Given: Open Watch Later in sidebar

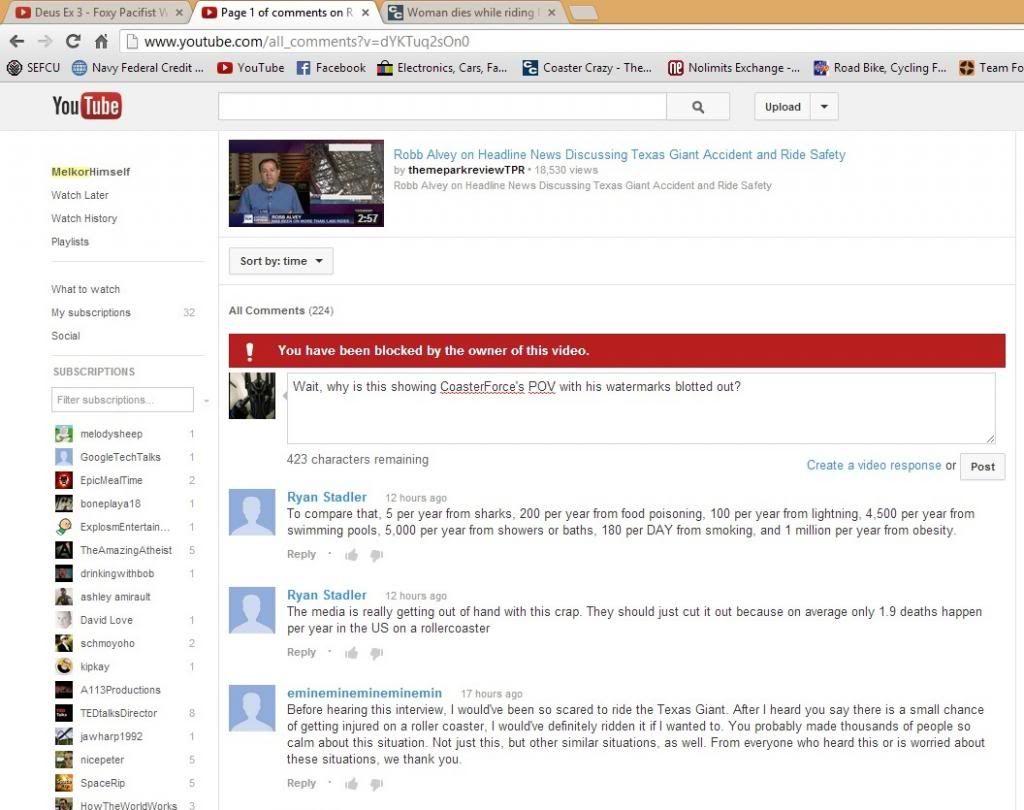Looking at the screenshot, I should point(80,195).
